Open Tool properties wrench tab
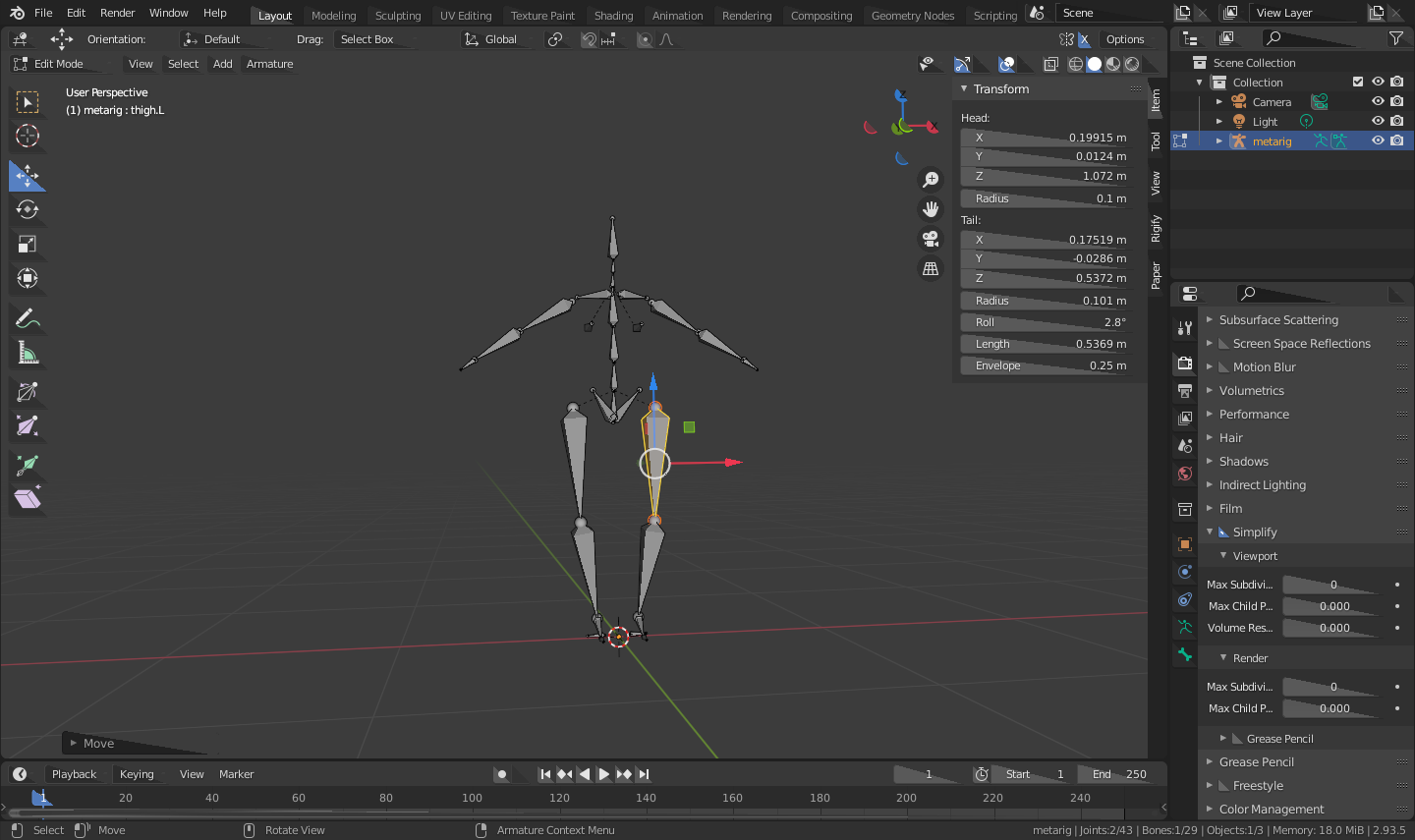The height and width of the screenshot is (840, 1415). tap(1185, 328)
